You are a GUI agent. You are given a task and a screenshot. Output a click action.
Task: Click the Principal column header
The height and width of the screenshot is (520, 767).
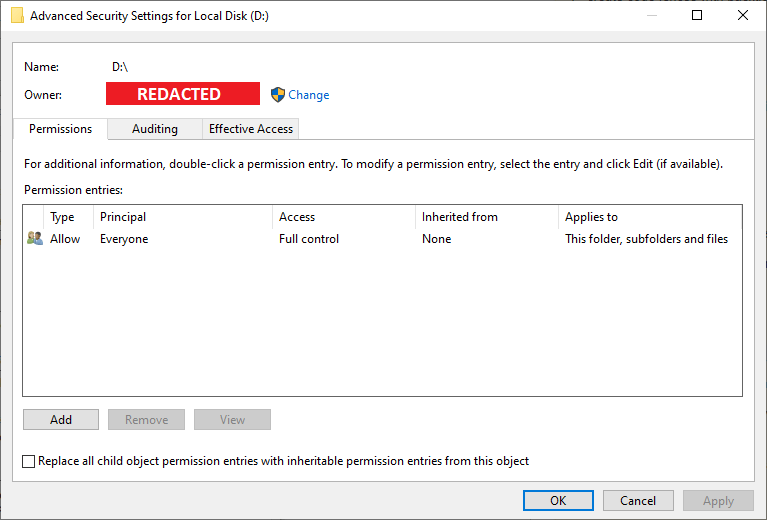coord(123,217)
